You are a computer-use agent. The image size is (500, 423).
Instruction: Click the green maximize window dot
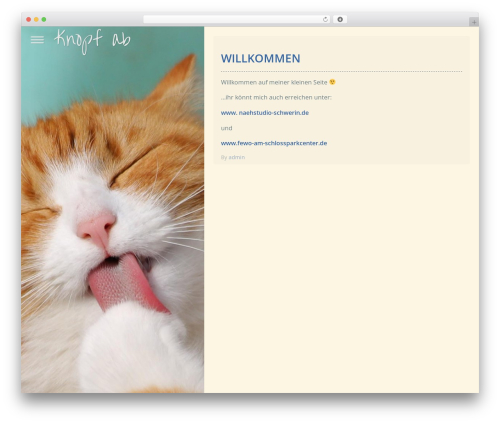point(44,19)
